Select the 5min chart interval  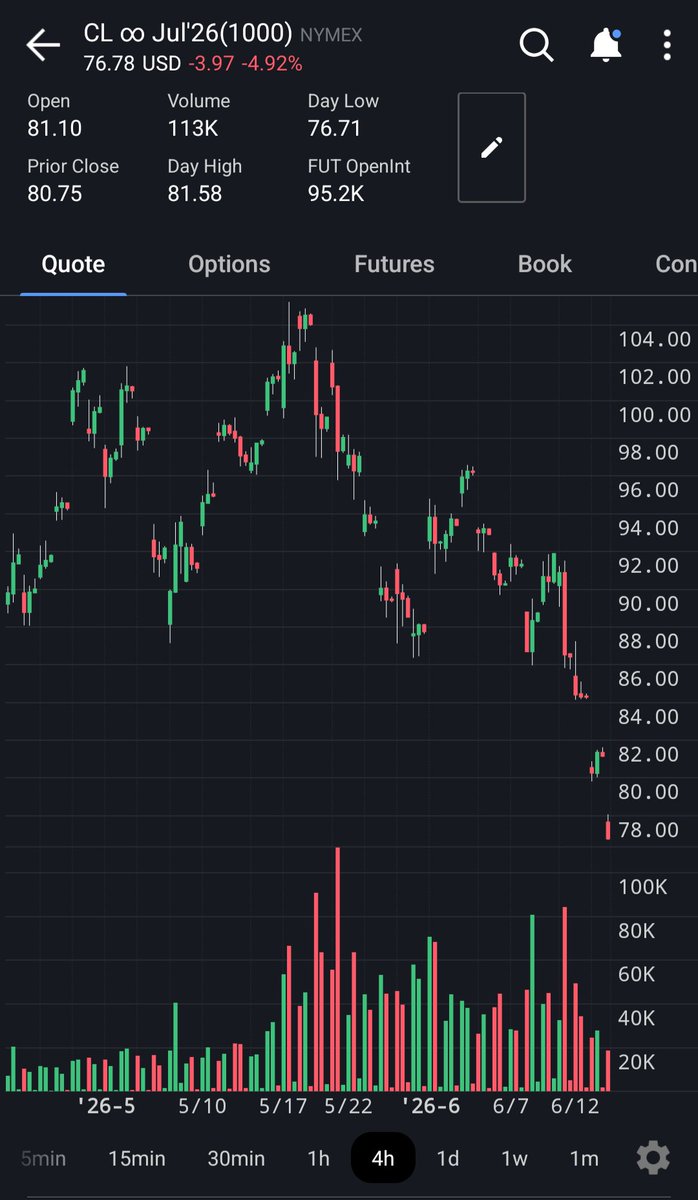(x=43, y=1158)
